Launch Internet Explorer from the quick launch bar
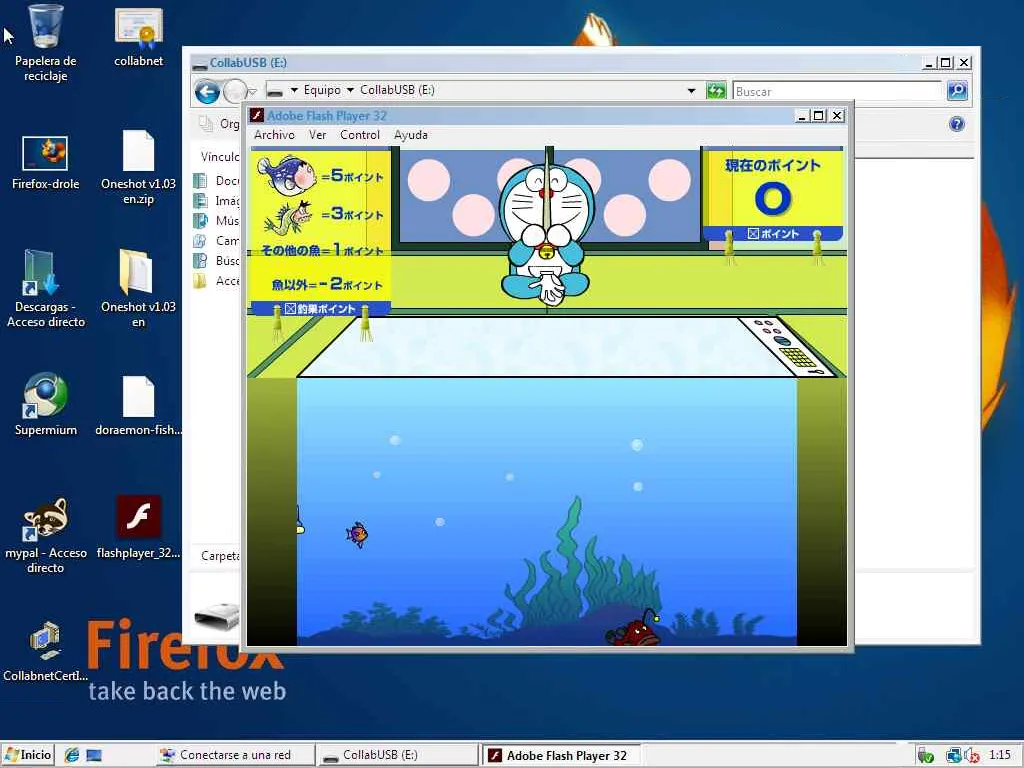 (x=72, y=755)
